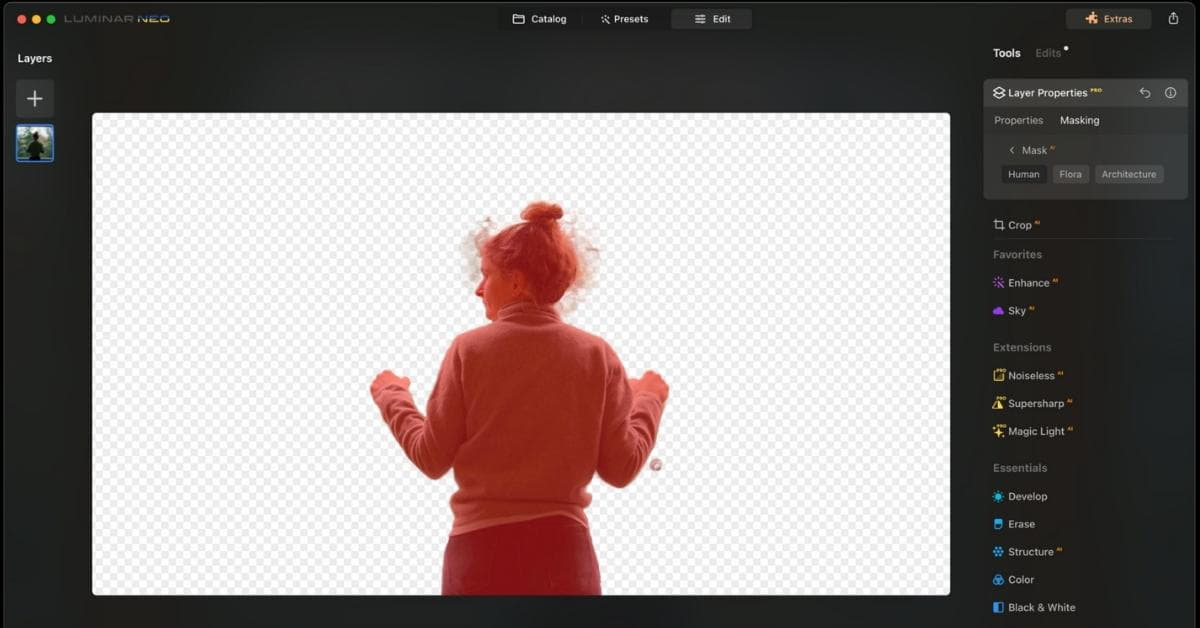Viewport: 1200px width, 628px height.
Task: Toggle the Architecture mask option
Action: pos(1128,173)
